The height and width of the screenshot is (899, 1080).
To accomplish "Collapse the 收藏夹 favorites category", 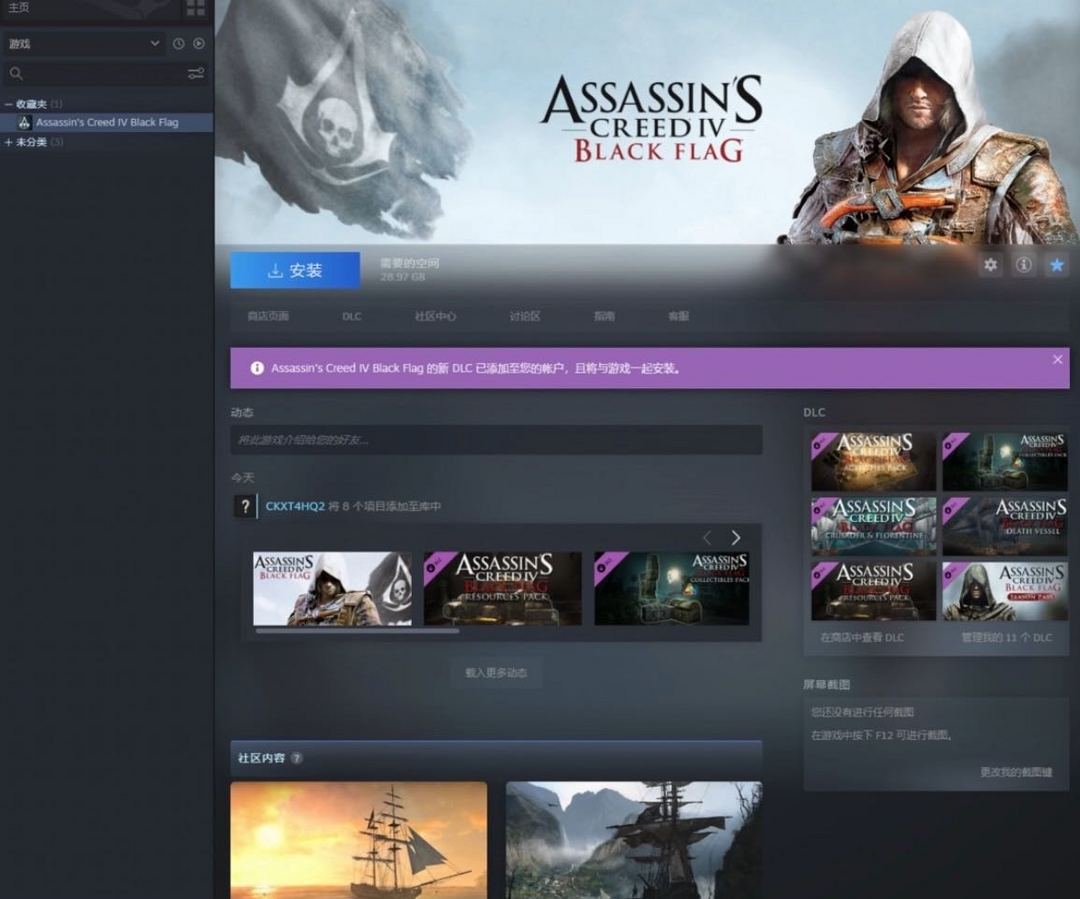I will 9,104.
